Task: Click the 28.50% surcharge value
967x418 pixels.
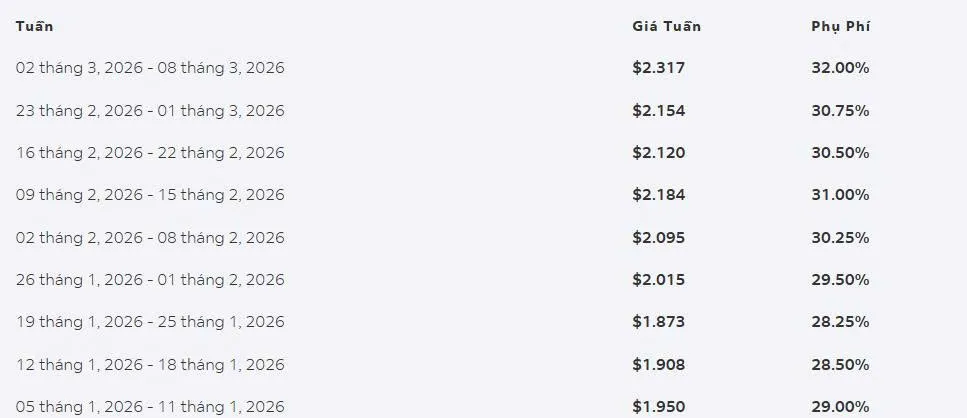Action: click(840, 364)
